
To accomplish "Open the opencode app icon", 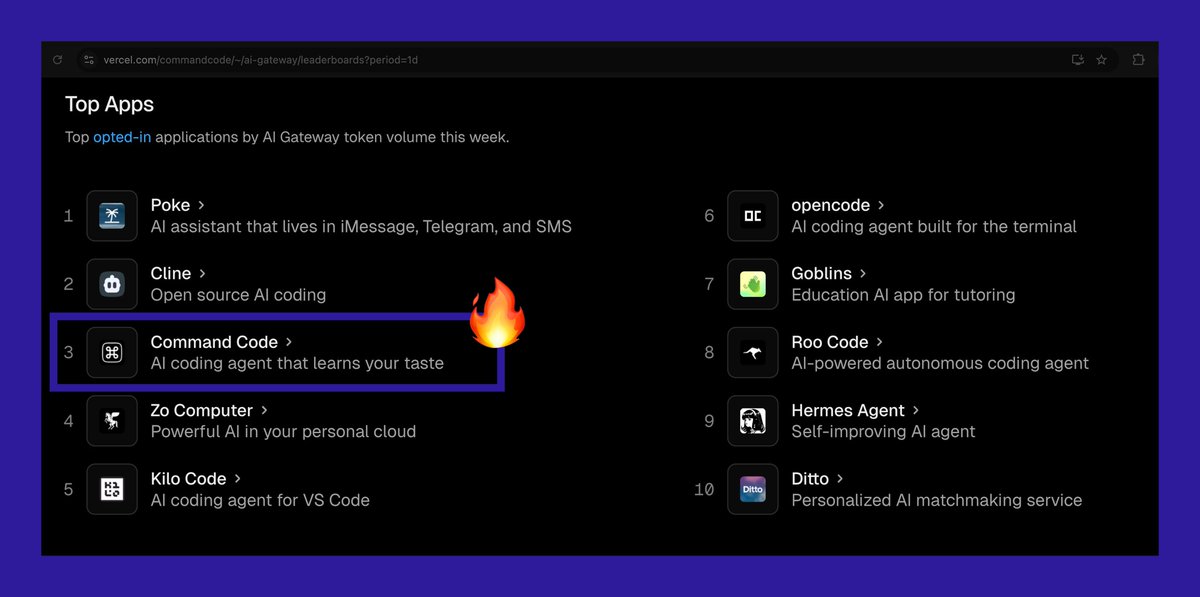I will coord(753,216).
